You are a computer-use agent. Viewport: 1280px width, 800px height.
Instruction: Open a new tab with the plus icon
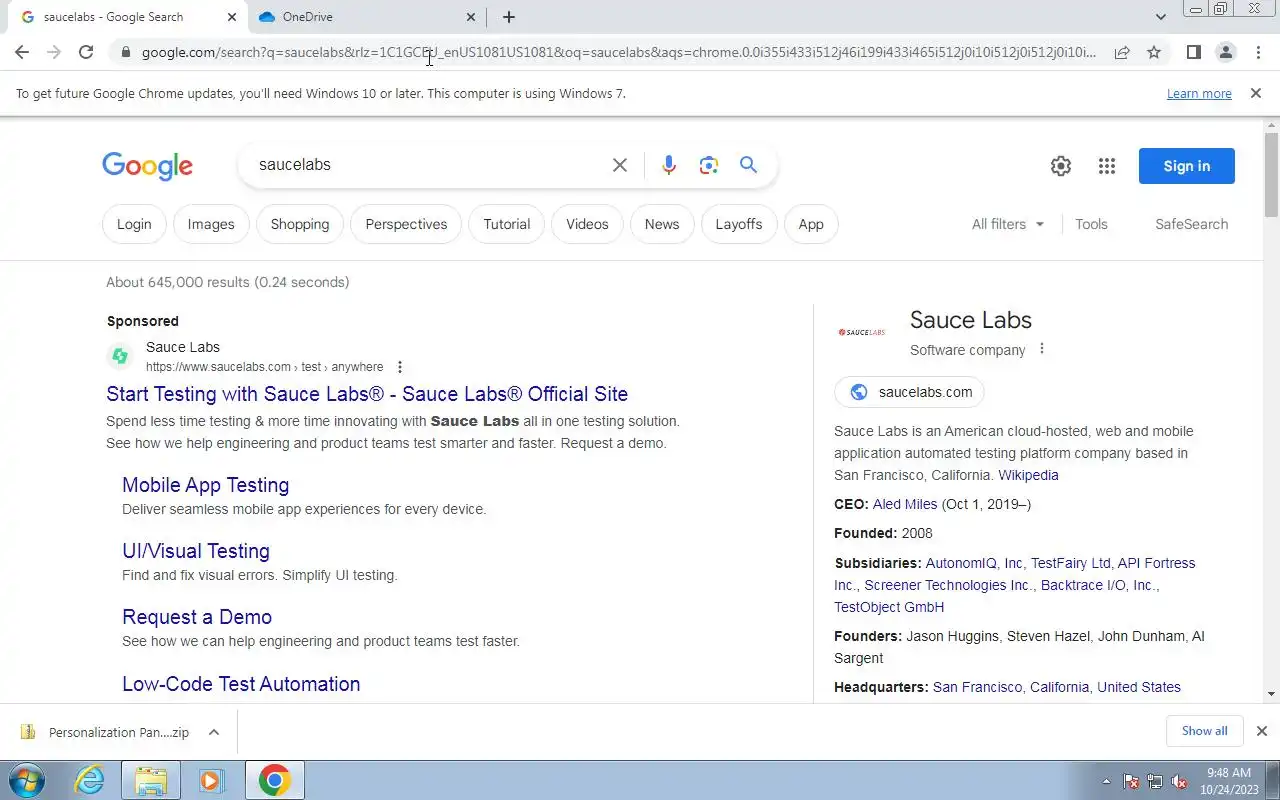(x=509, y=17)
